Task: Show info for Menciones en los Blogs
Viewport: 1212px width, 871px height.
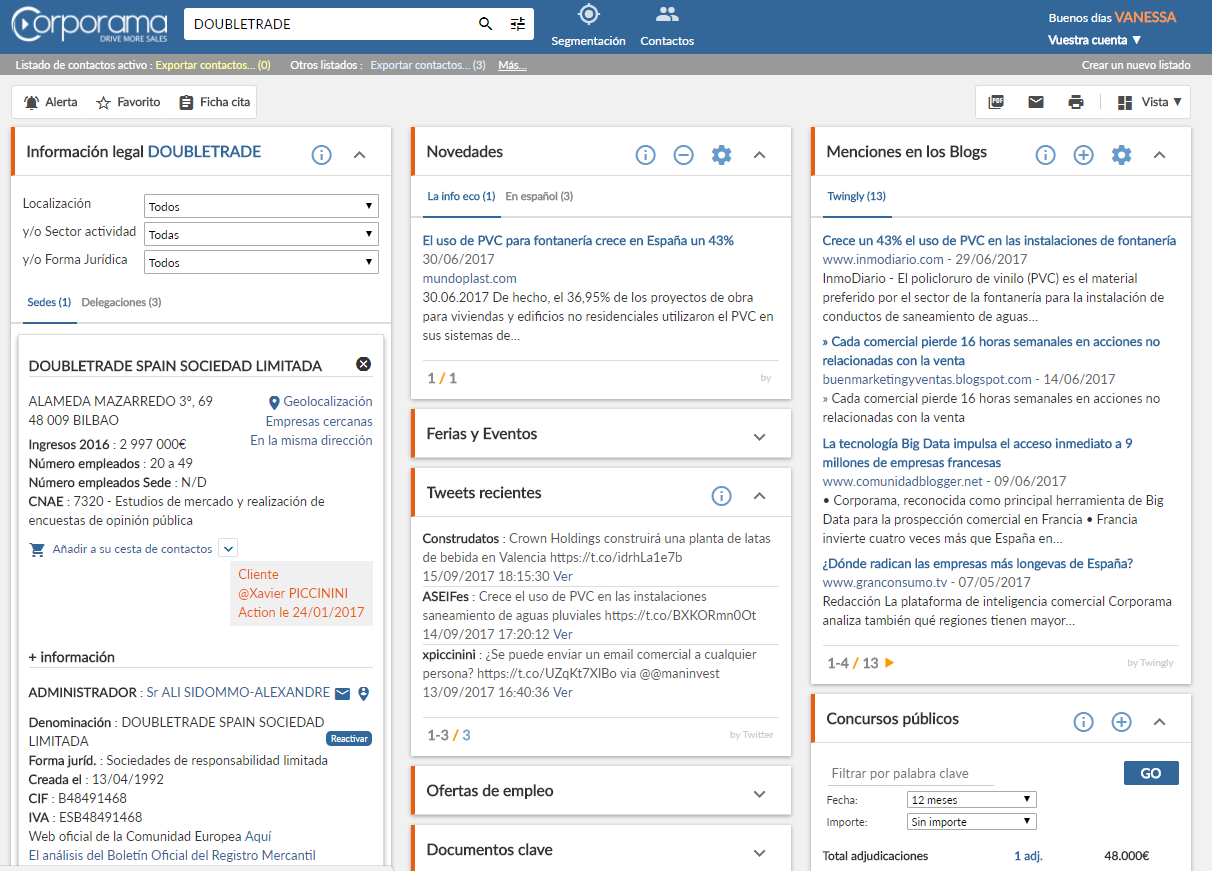Action: 1045,155
